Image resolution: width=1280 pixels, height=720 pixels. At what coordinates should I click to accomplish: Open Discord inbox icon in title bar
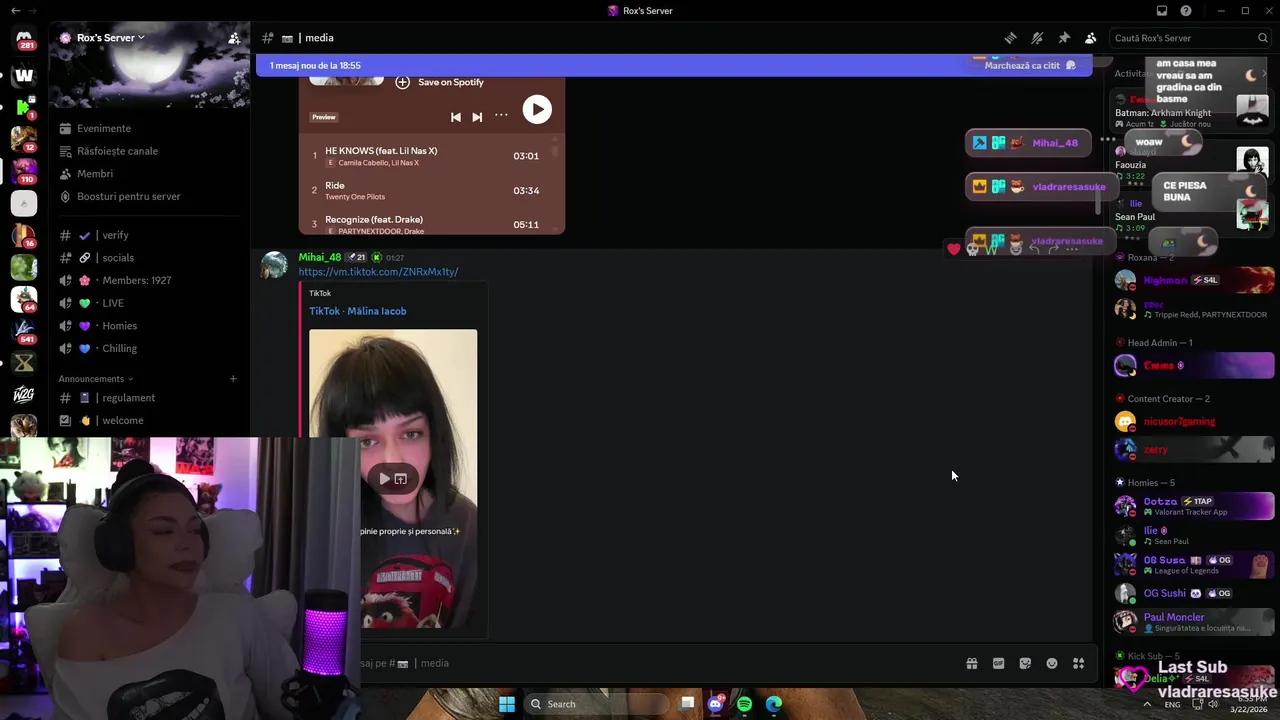click(x=1162, y=11)
